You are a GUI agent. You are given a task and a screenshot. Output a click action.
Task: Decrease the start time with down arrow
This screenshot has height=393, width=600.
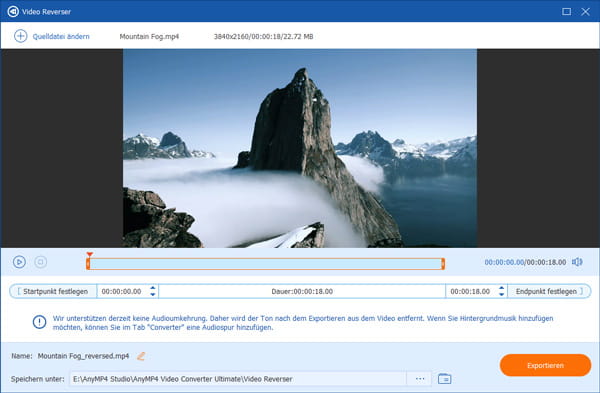pos(153,295)
